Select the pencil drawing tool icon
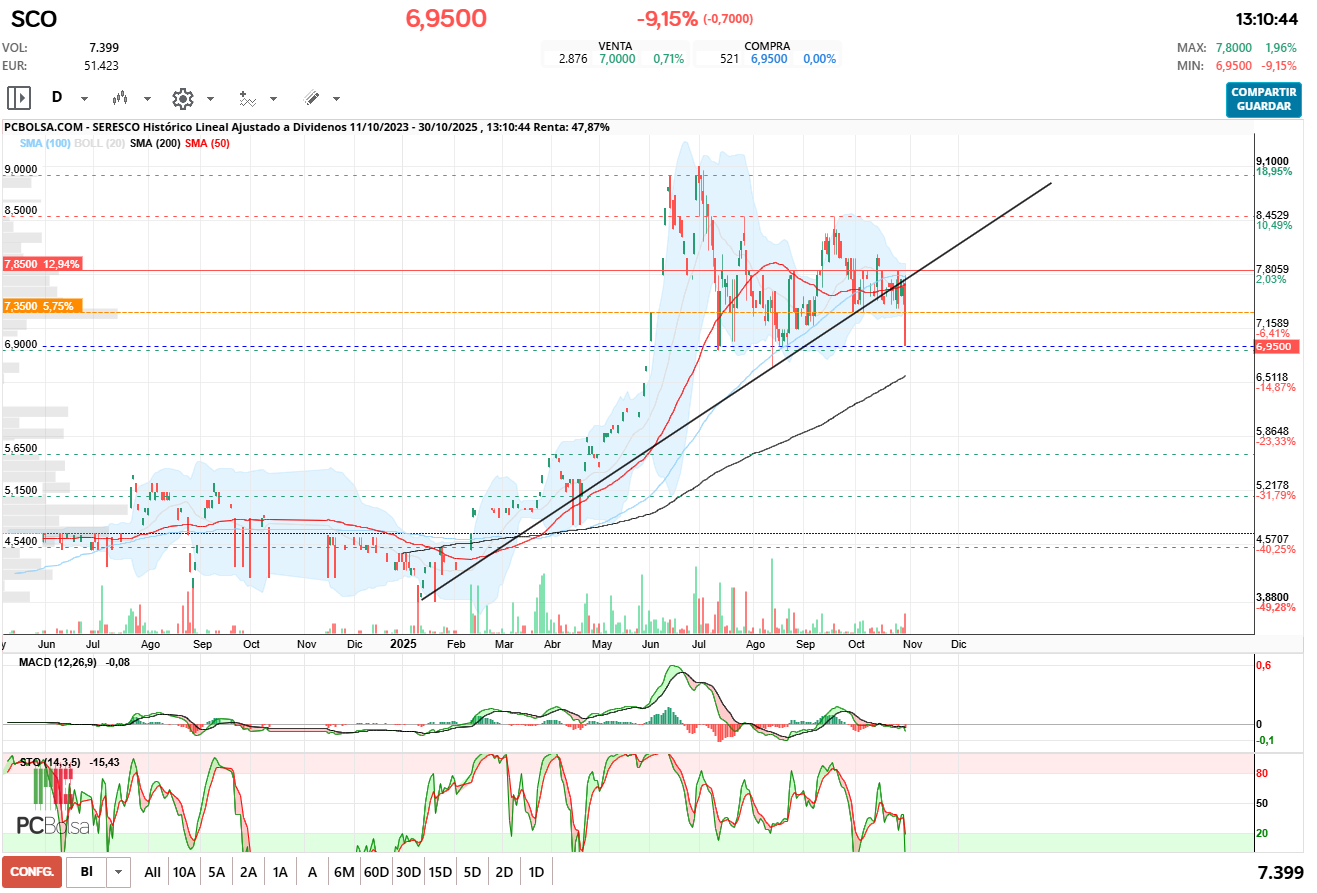The height and width of the screenshot is (893, 1317). 311,98
